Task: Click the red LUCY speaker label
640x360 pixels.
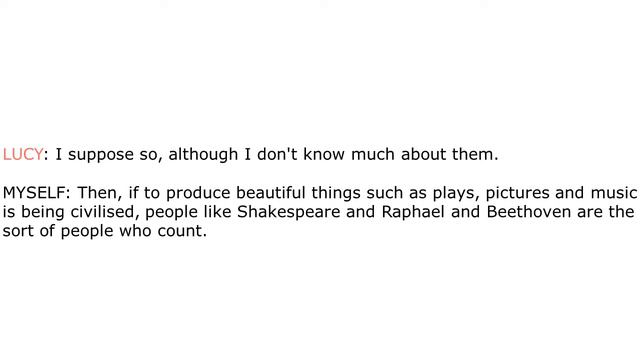Action: coord(22,154)
